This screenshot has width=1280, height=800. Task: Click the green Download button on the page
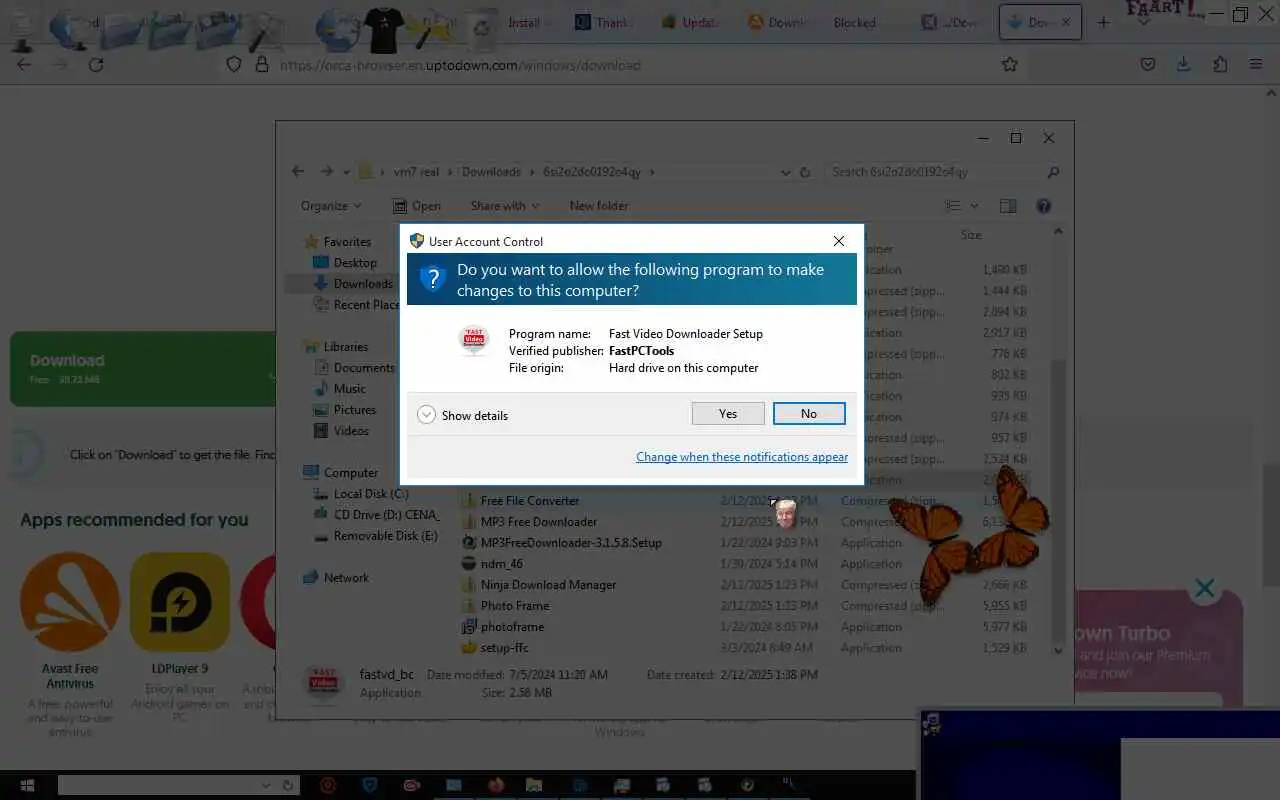pyautogui.click(x=143, y=369)
